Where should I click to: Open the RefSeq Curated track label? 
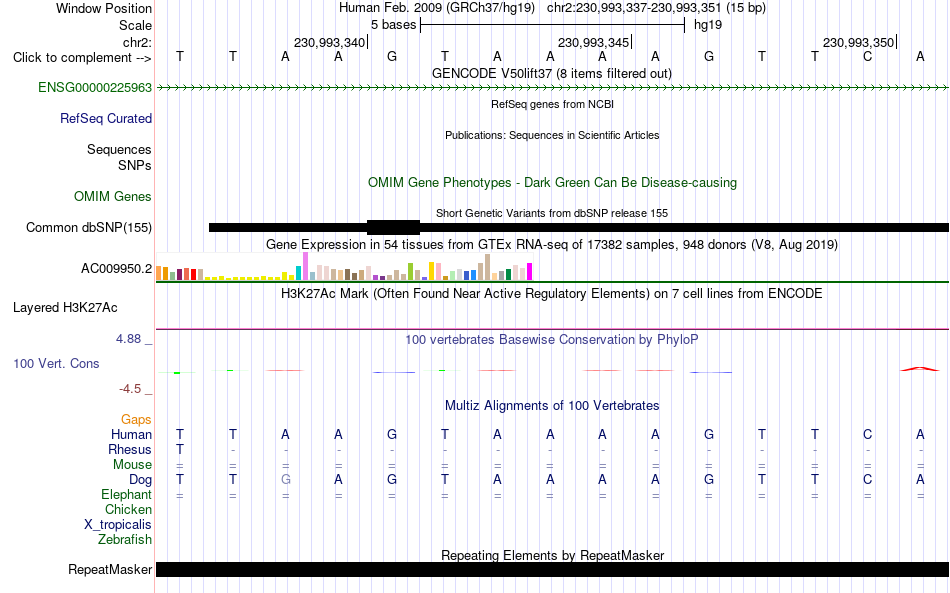point(105,119)
